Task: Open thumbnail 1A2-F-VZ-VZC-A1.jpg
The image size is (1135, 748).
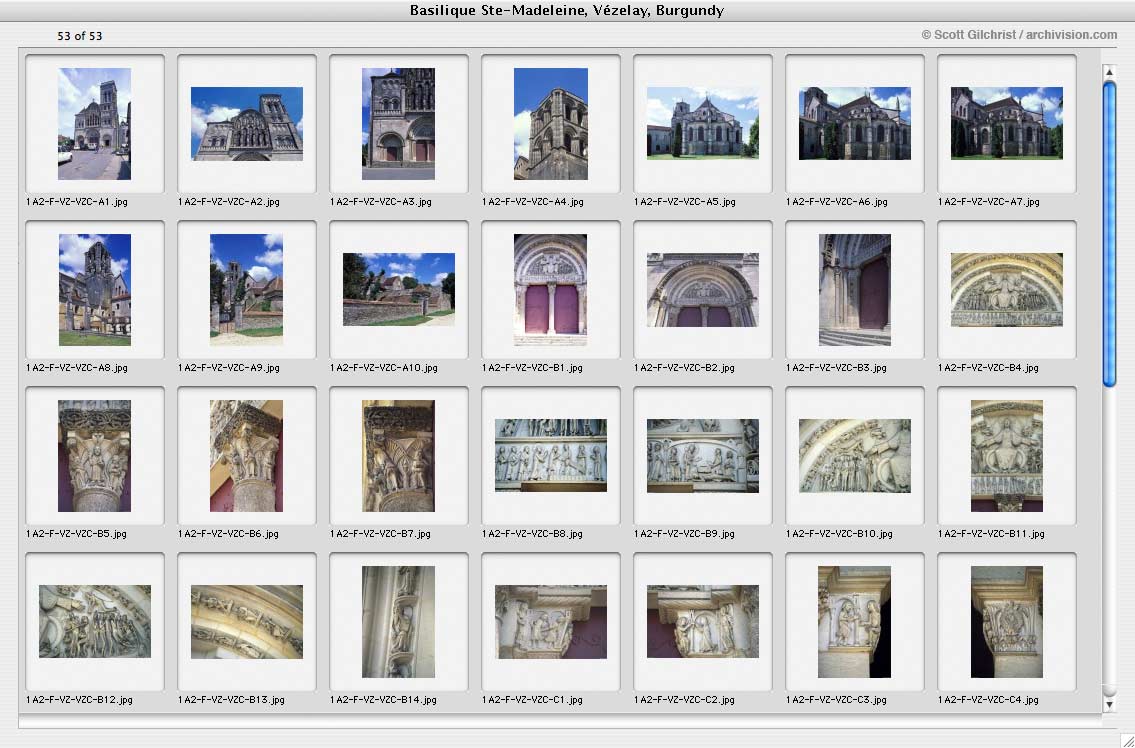Action: pyautogui.click(x=95, y=124)
